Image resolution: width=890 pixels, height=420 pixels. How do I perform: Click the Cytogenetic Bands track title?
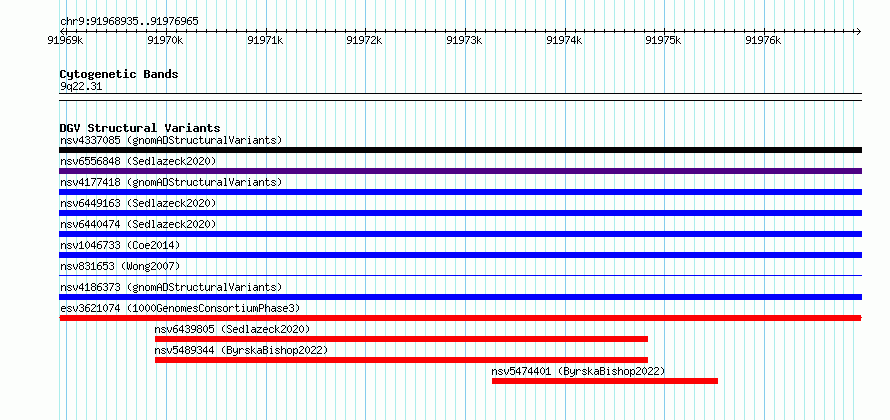pyautogui.click(x=119, y=74)
